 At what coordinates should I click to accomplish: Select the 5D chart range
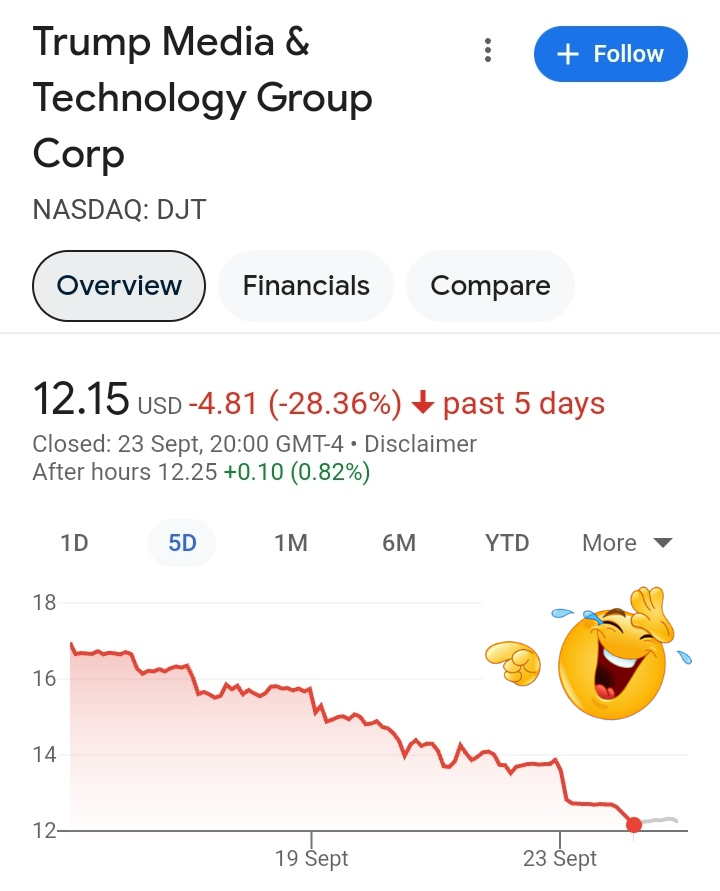coord(182,543)
